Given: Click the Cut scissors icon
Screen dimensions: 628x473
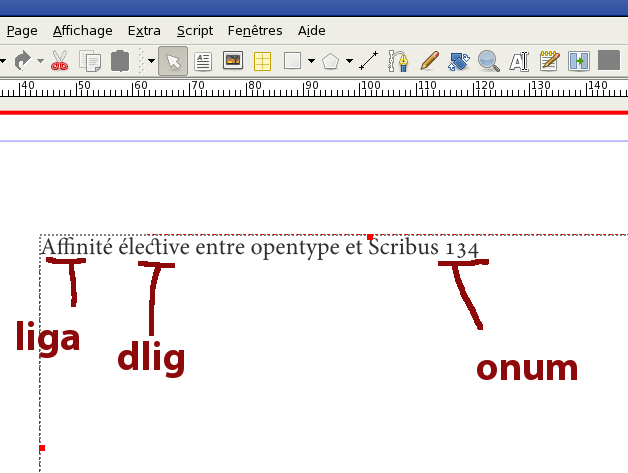Looking at the screenshot, I should point(60,61).
